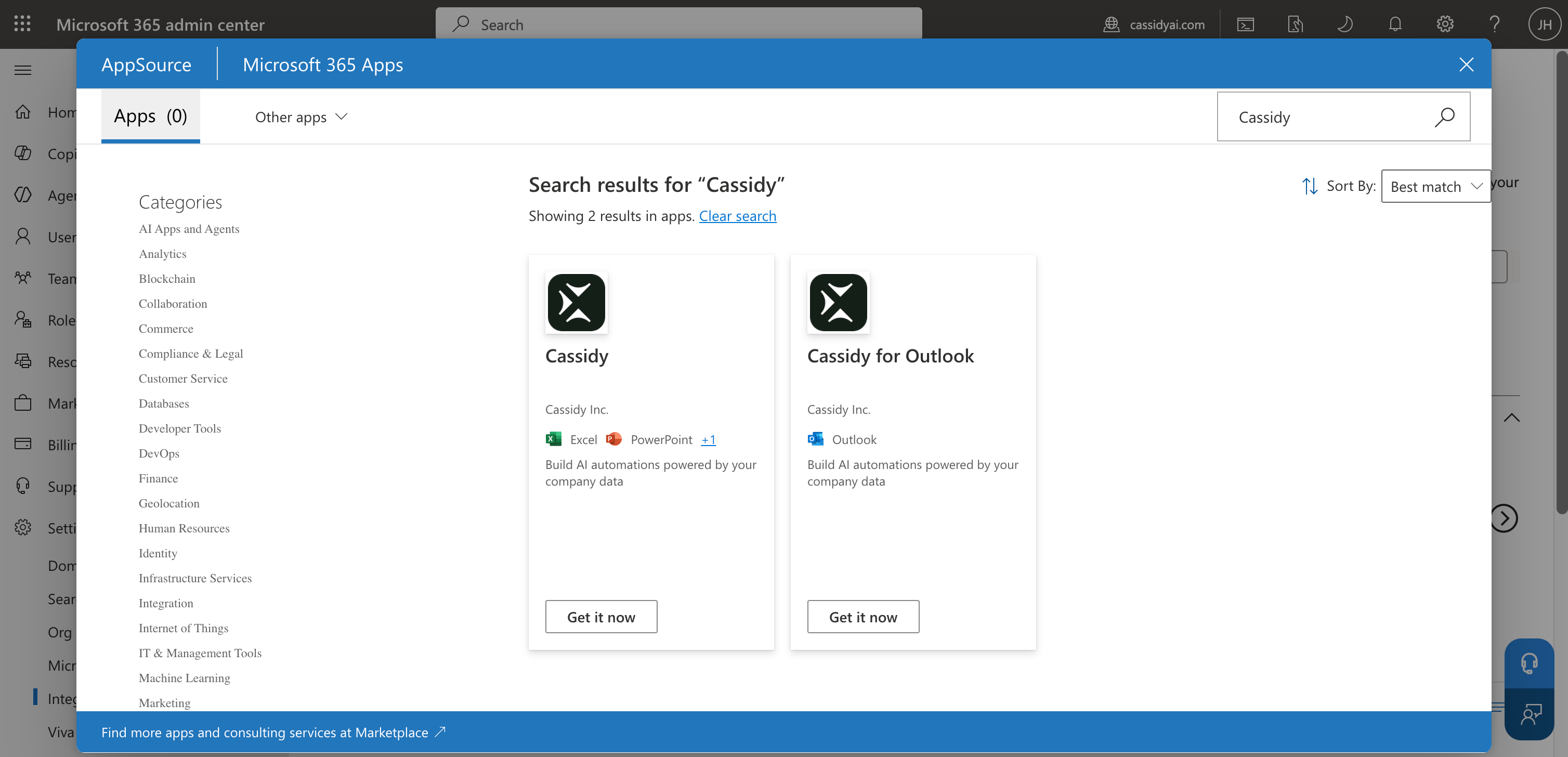
Task: Collapse section with the up chevron behind dialog
Action: (1511, 417)
